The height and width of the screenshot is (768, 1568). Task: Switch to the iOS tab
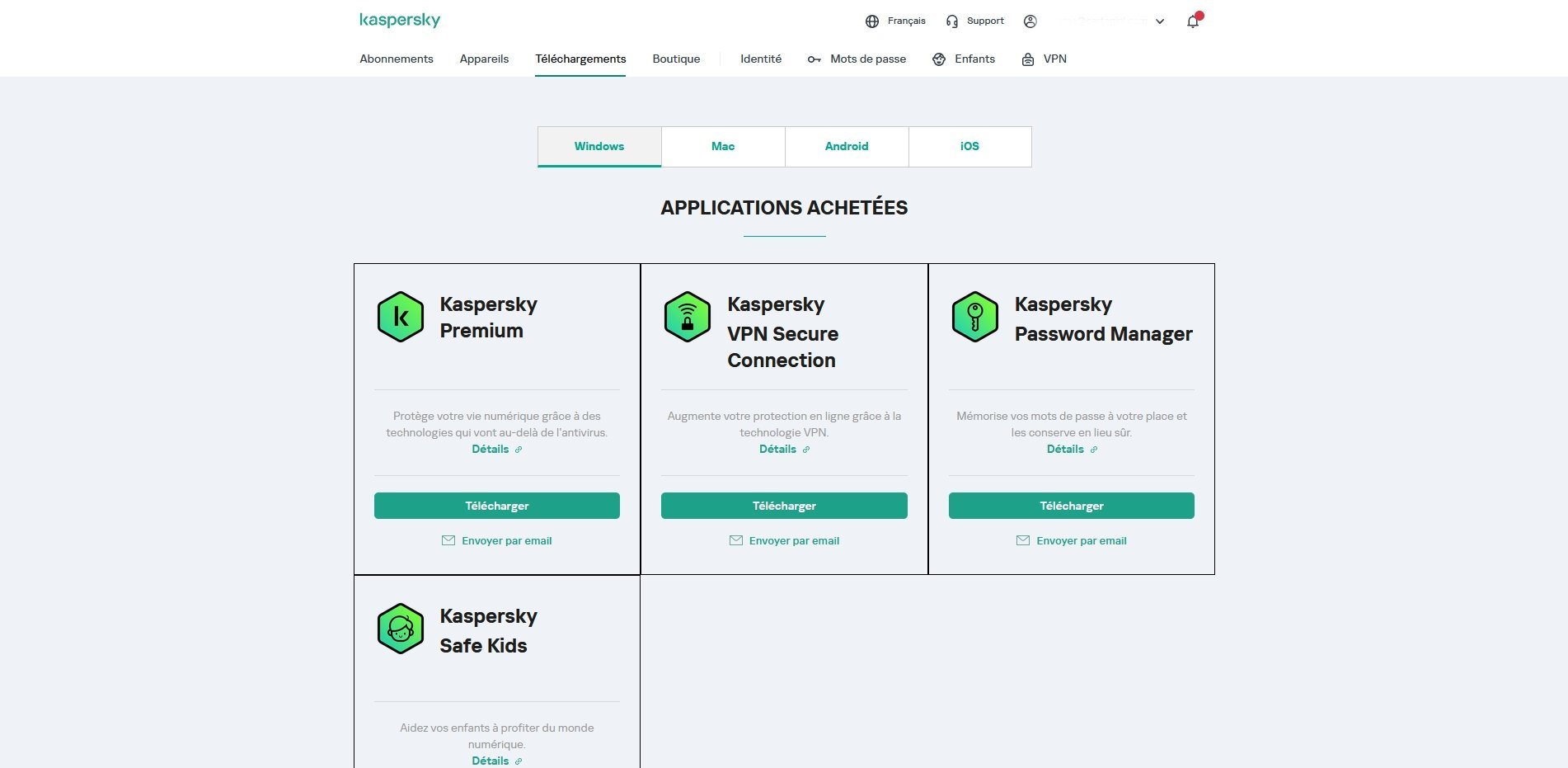[x=969, y=146]
